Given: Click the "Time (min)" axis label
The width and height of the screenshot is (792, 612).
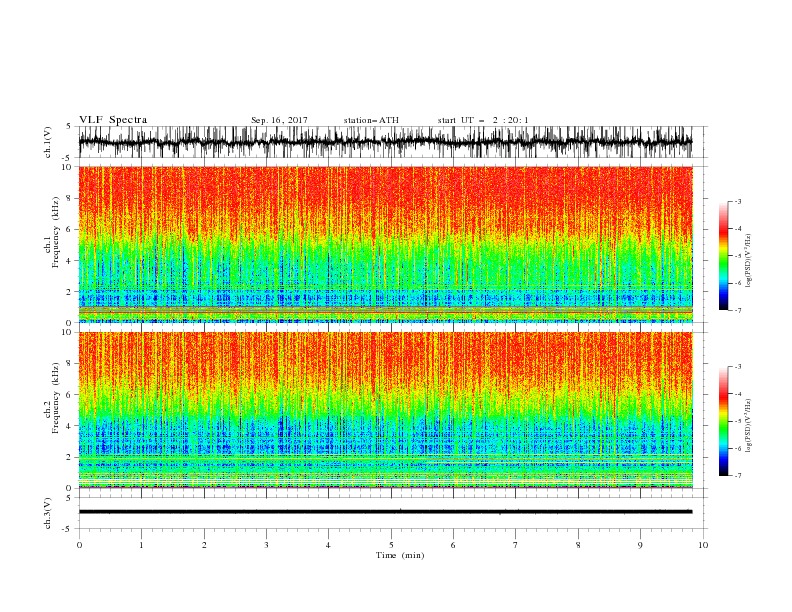Looking at the screenshot, I should [400, 555].
